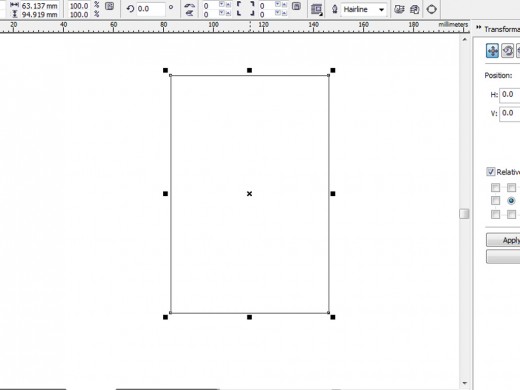Click the Convert to Curves icon
This screenshot has width=520, height=390.
[x=431, y=9]
